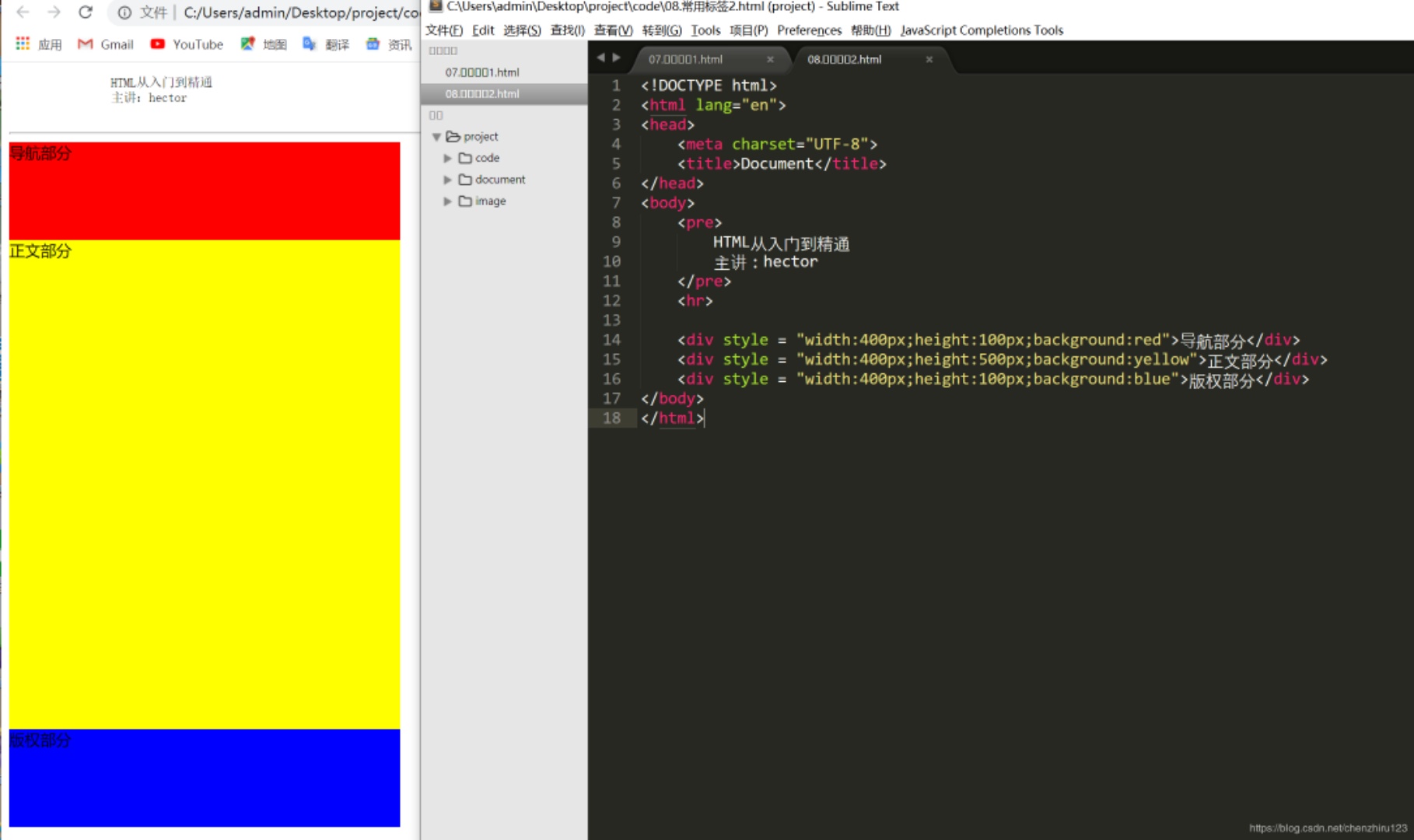Select 08 html file in open files list

(x=504, y=94)
